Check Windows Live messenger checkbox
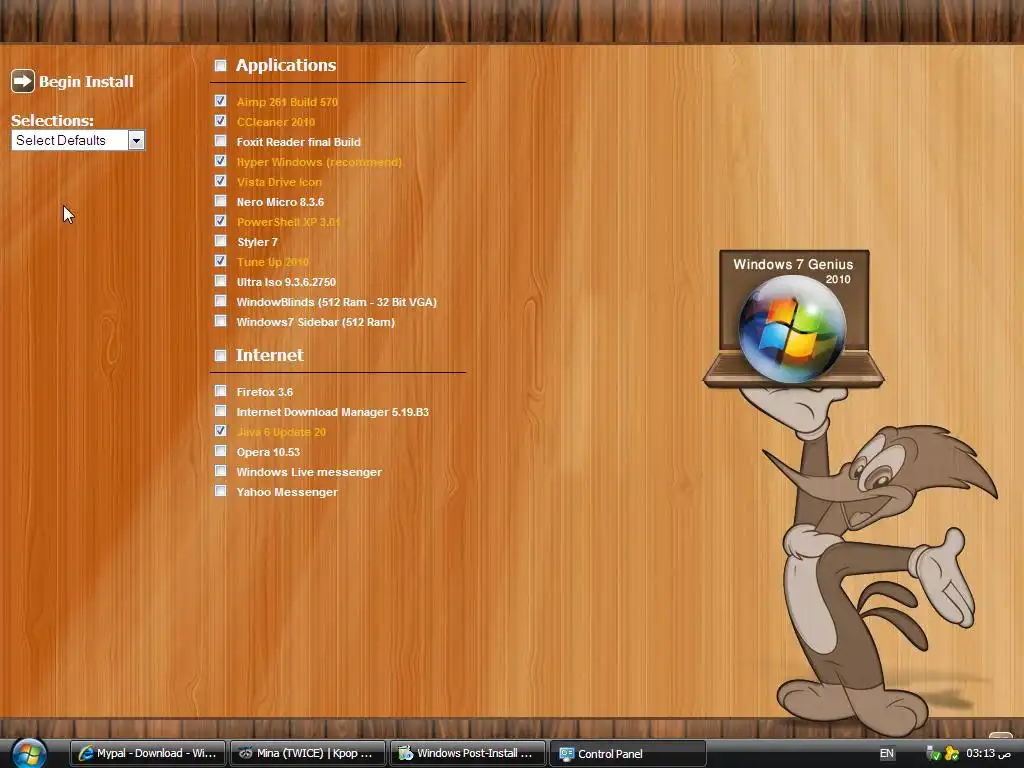The image size is (1024, 768). (x=221, y=472)
